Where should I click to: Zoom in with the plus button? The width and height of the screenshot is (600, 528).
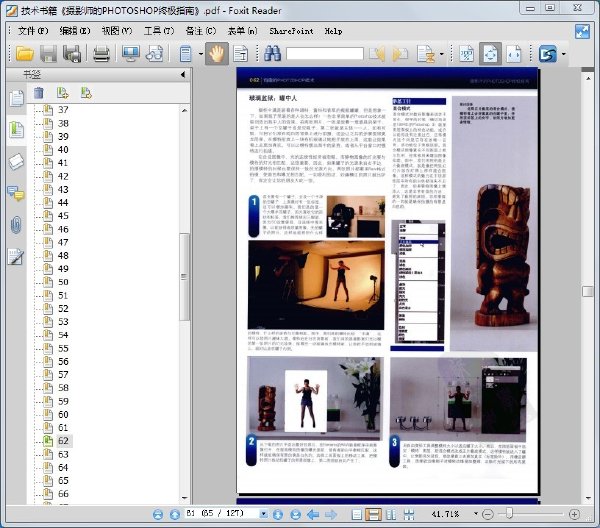(x=574, y=514)
